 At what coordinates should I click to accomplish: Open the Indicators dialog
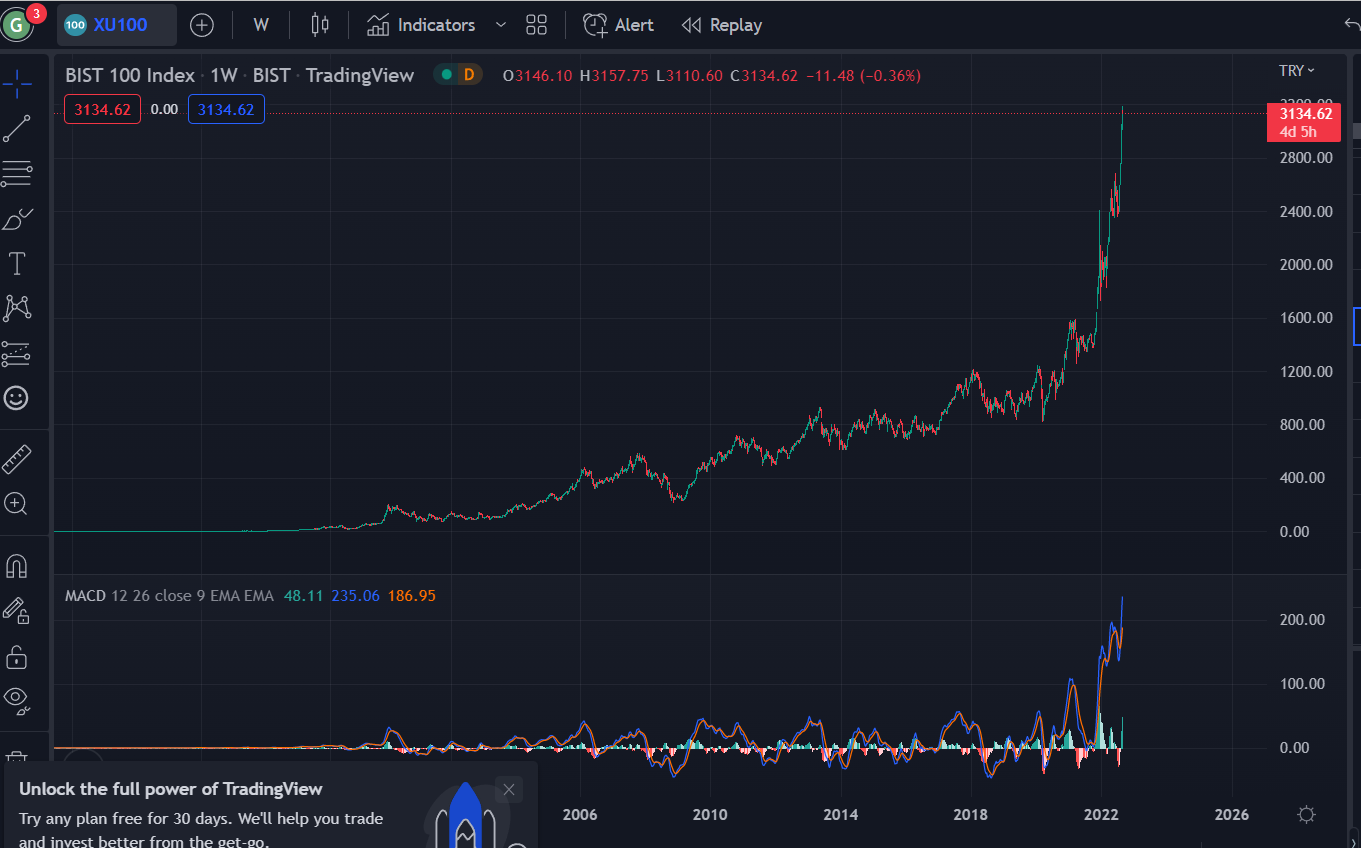[x=421, y=25]
